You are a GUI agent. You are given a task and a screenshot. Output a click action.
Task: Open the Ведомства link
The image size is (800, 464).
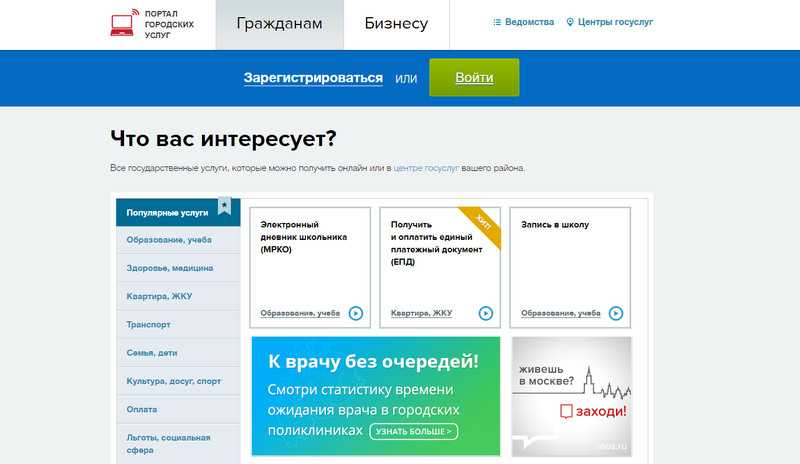pos(529,22)
